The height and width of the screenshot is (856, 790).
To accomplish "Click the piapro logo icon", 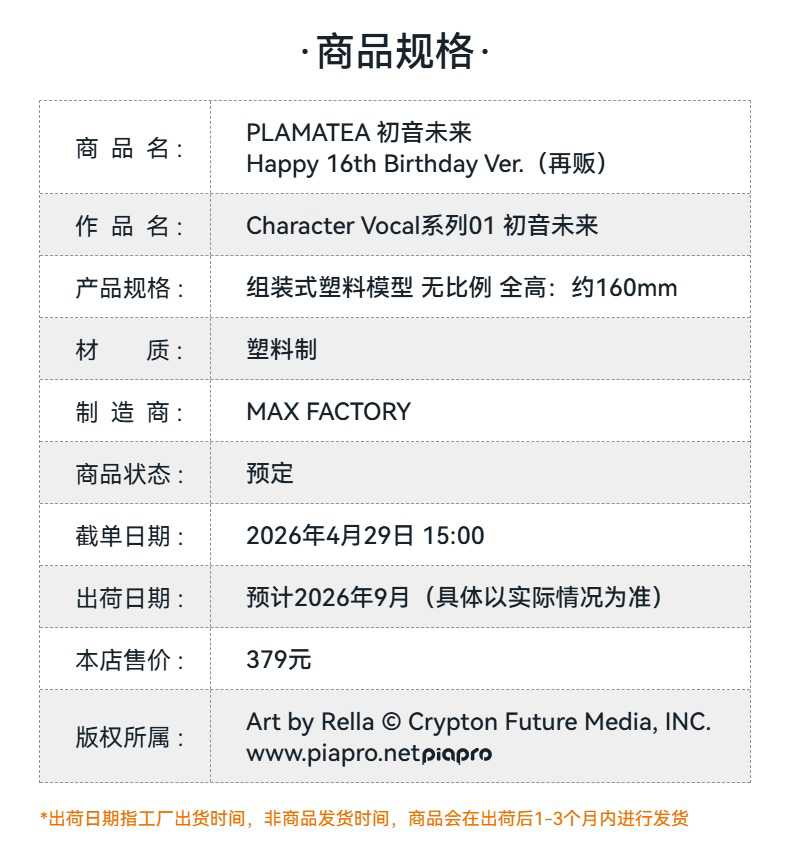I will 456,755.
